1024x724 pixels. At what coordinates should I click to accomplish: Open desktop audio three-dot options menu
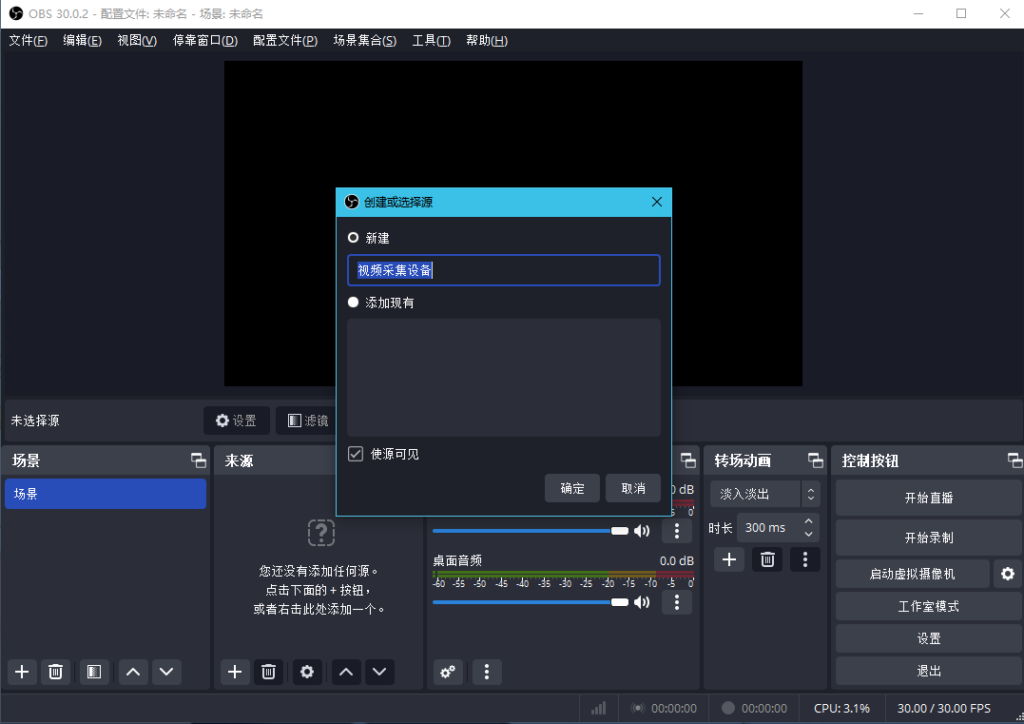pos(677,602)
